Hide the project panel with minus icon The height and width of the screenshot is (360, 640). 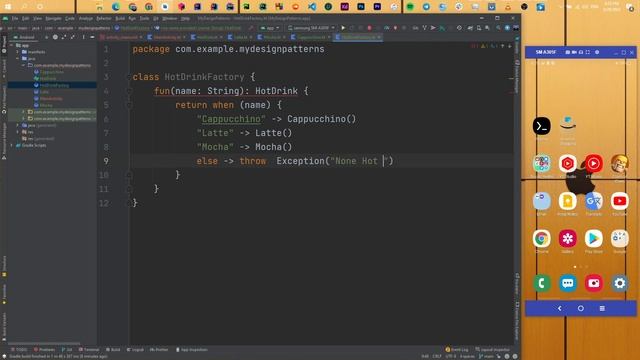[92, 37]
